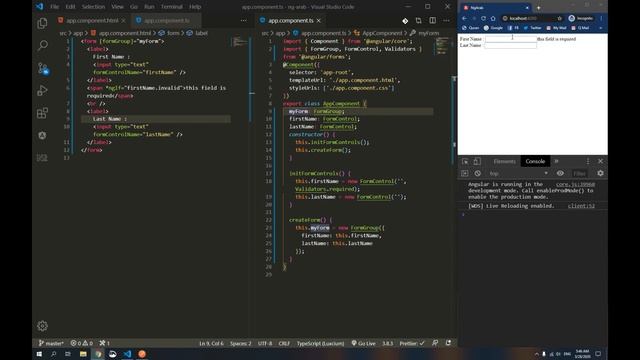
Task: Click the notifications bell in status bar
Action: click(x=448, y=343)
